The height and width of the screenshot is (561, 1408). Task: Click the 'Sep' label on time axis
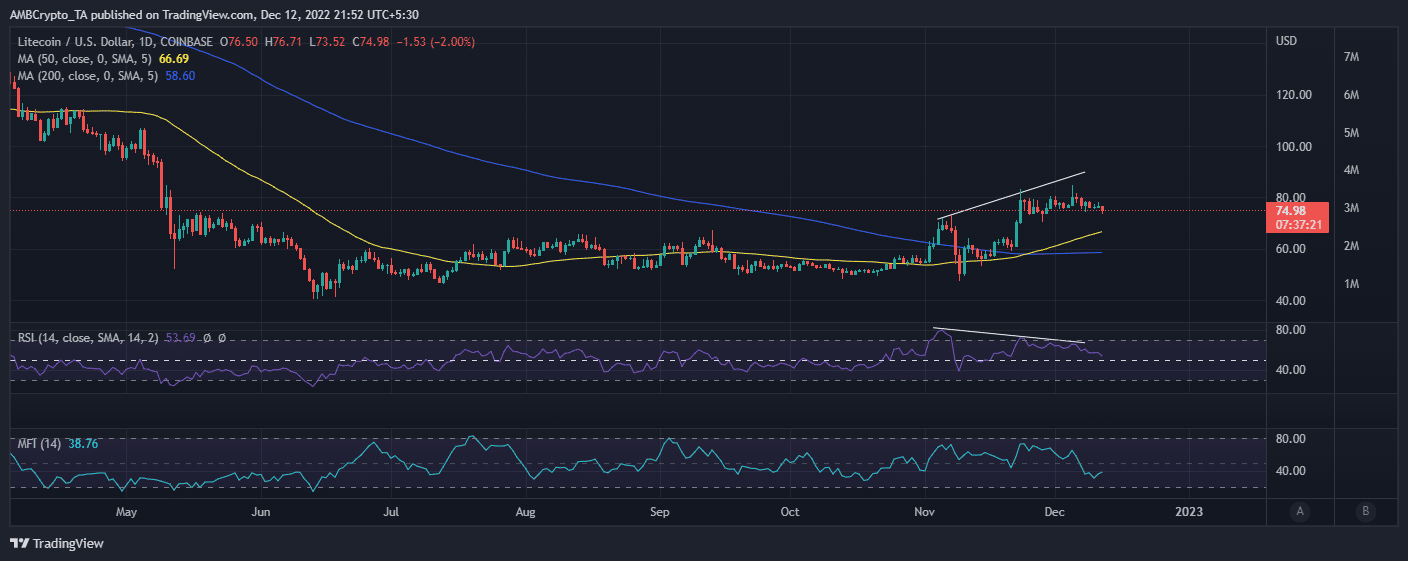click(660, 511)
